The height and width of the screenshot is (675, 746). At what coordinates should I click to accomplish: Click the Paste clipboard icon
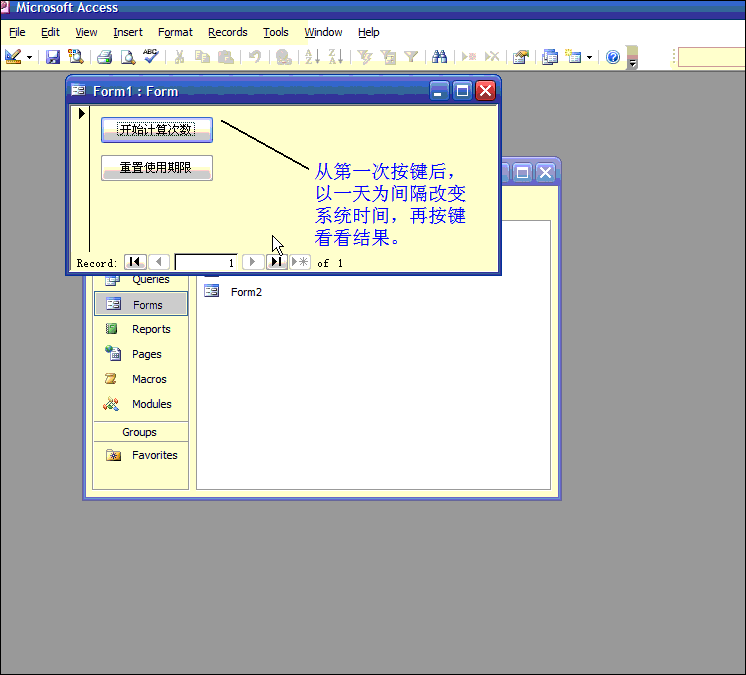(226, 57)
